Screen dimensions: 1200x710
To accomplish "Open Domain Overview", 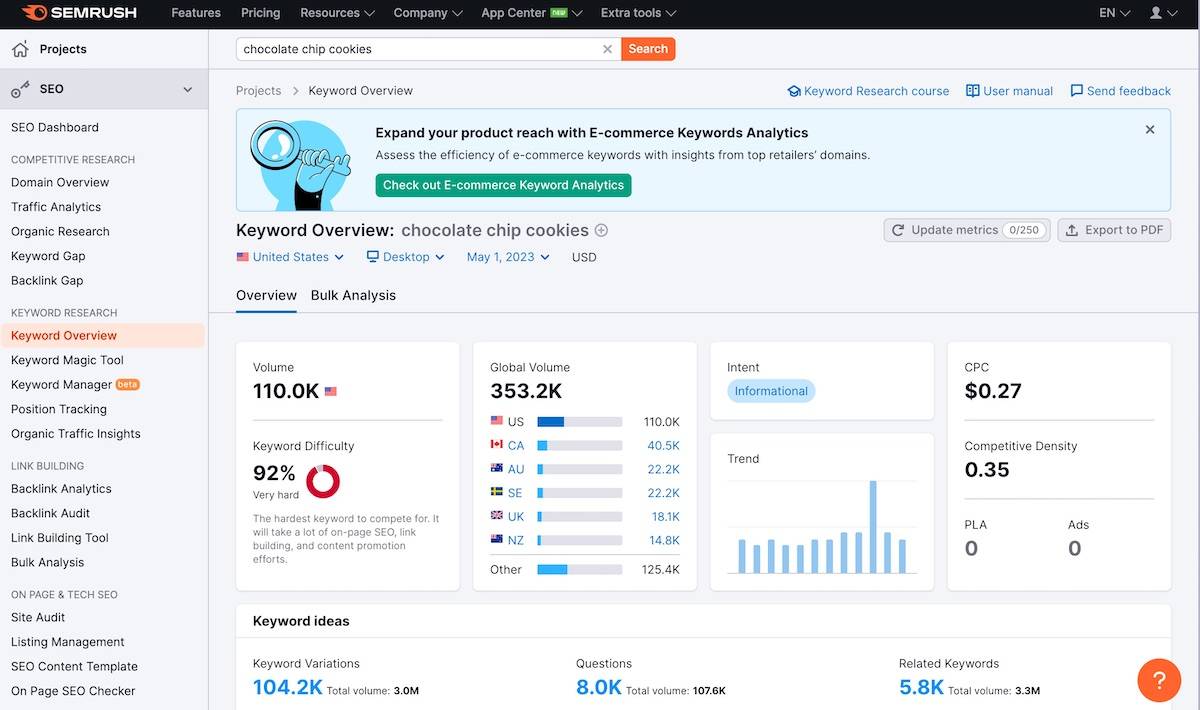I will pos(60,182).
